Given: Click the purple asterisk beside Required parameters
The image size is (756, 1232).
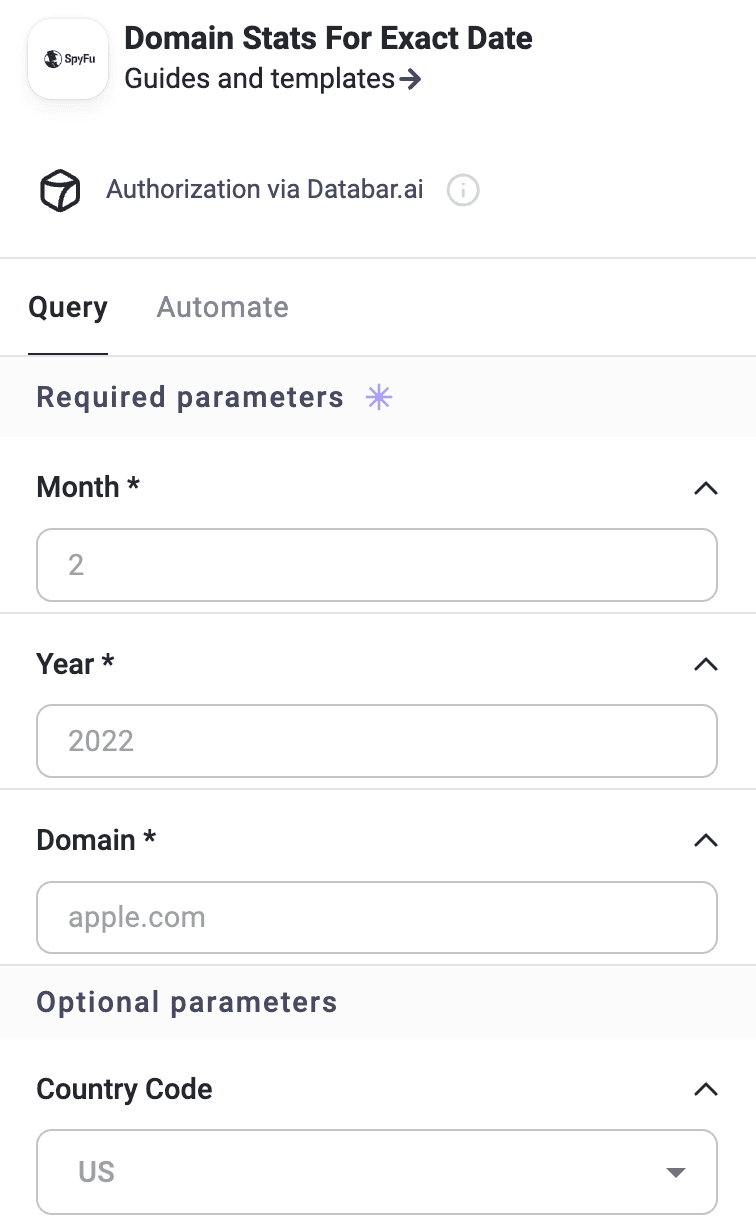Looking at the screenshot, I should [x=379, y=398].
